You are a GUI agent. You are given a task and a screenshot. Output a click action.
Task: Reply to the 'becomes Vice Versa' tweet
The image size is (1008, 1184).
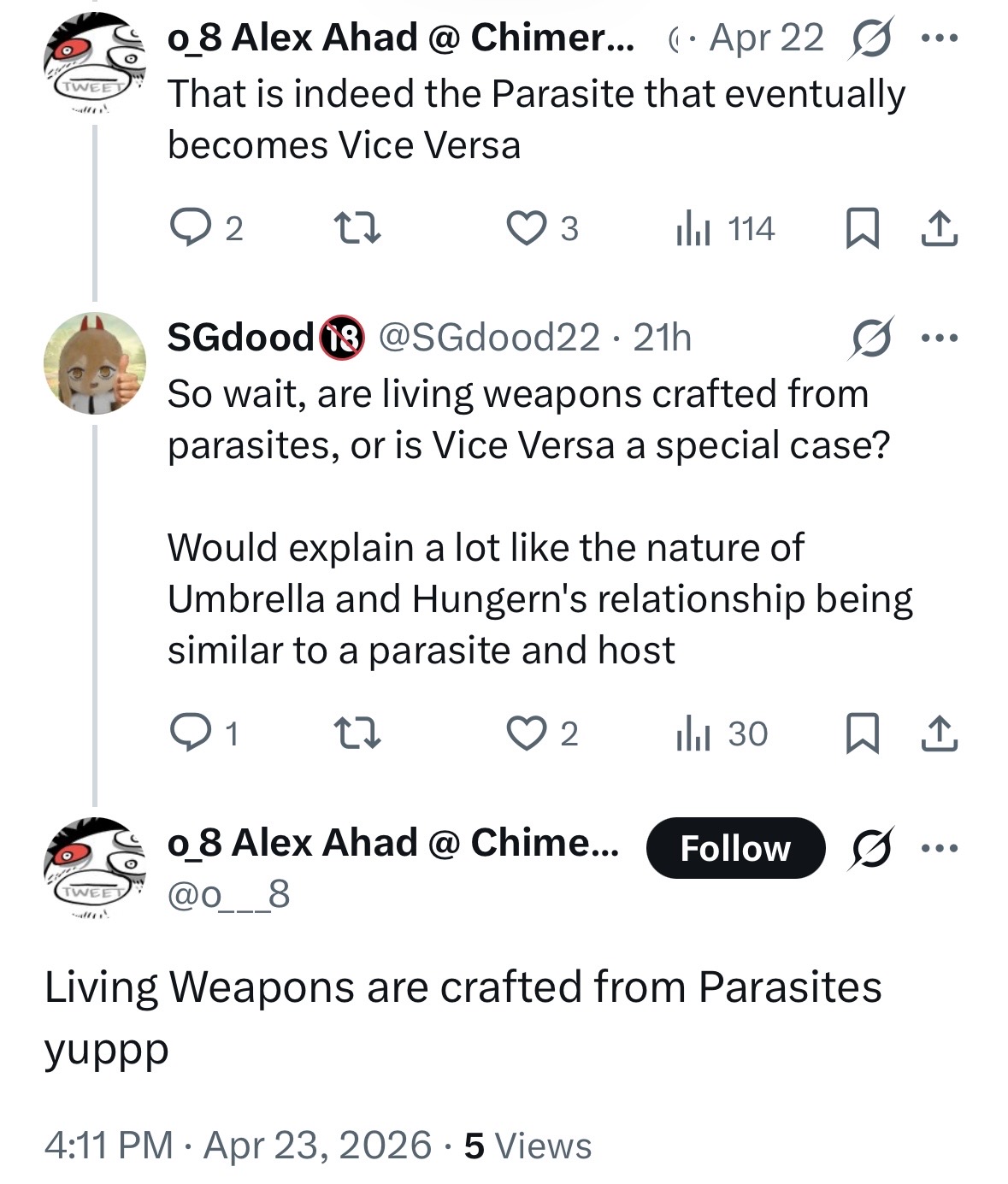click(x=206, y=228)
